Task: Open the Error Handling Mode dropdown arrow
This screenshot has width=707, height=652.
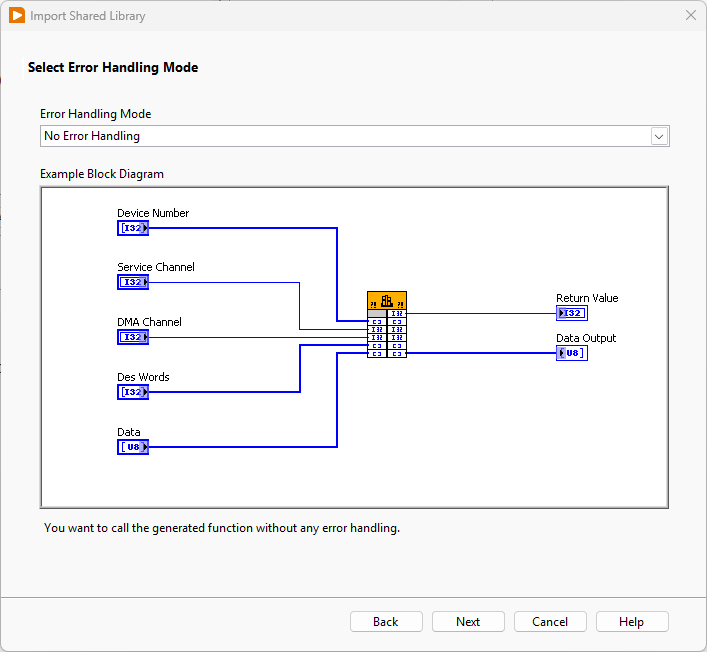Action: [659, 136]
